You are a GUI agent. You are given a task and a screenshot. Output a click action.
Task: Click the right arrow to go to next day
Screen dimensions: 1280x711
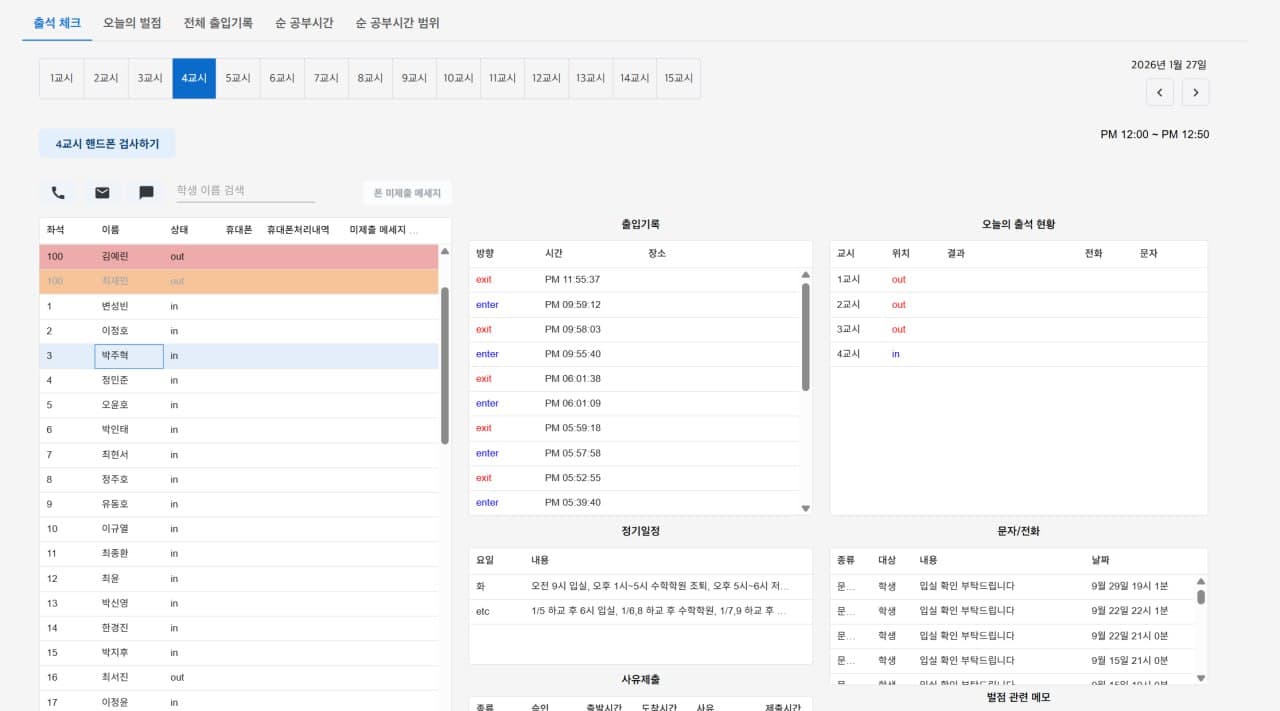pos(1195,92)
